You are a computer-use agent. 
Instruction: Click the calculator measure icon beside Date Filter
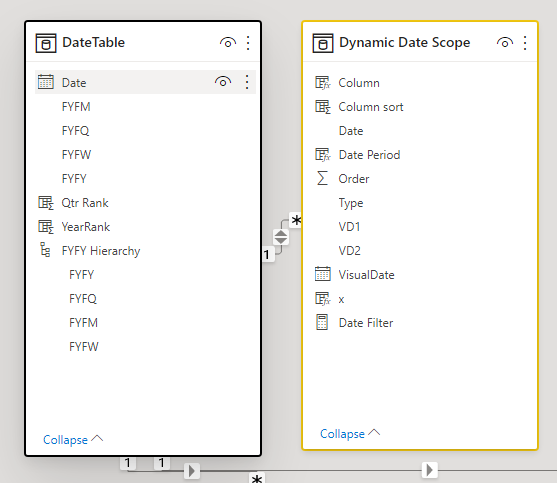322,322
